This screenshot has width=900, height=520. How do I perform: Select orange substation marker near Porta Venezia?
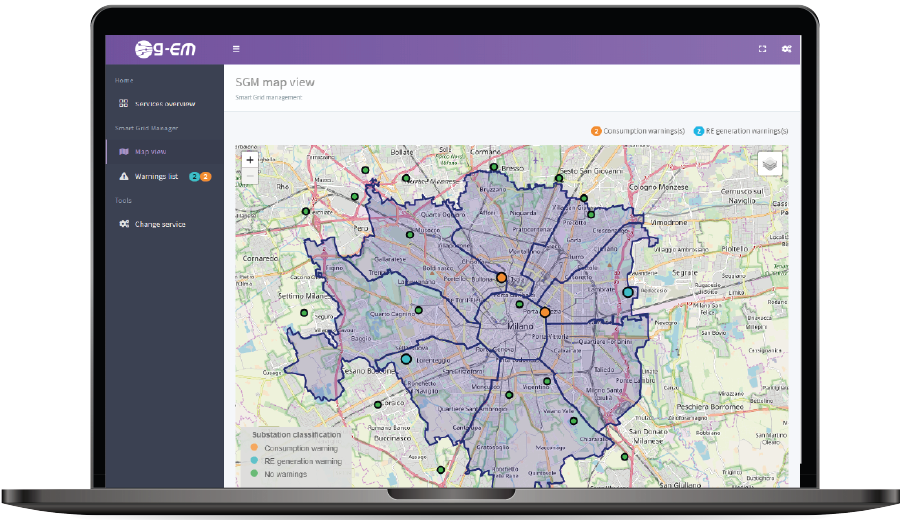(x=545, y=312)
